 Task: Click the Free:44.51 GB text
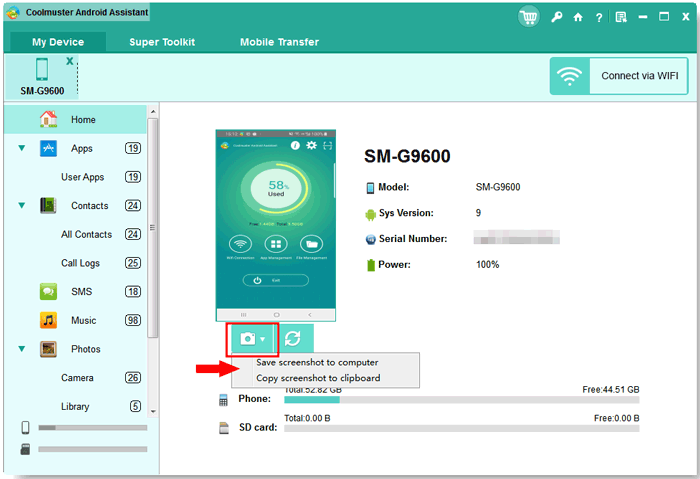tap(611, 390)
